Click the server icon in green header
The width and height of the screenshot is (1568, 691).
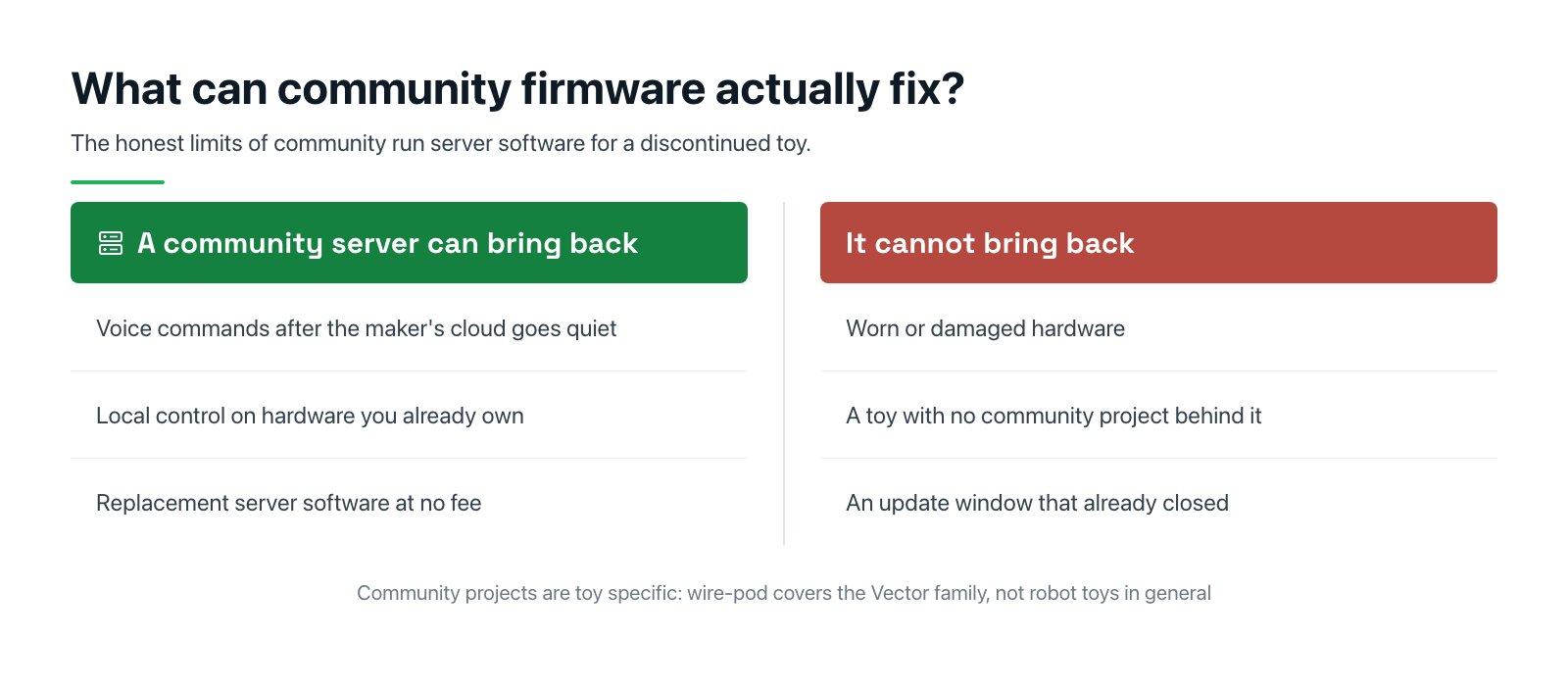pos(111,243)
